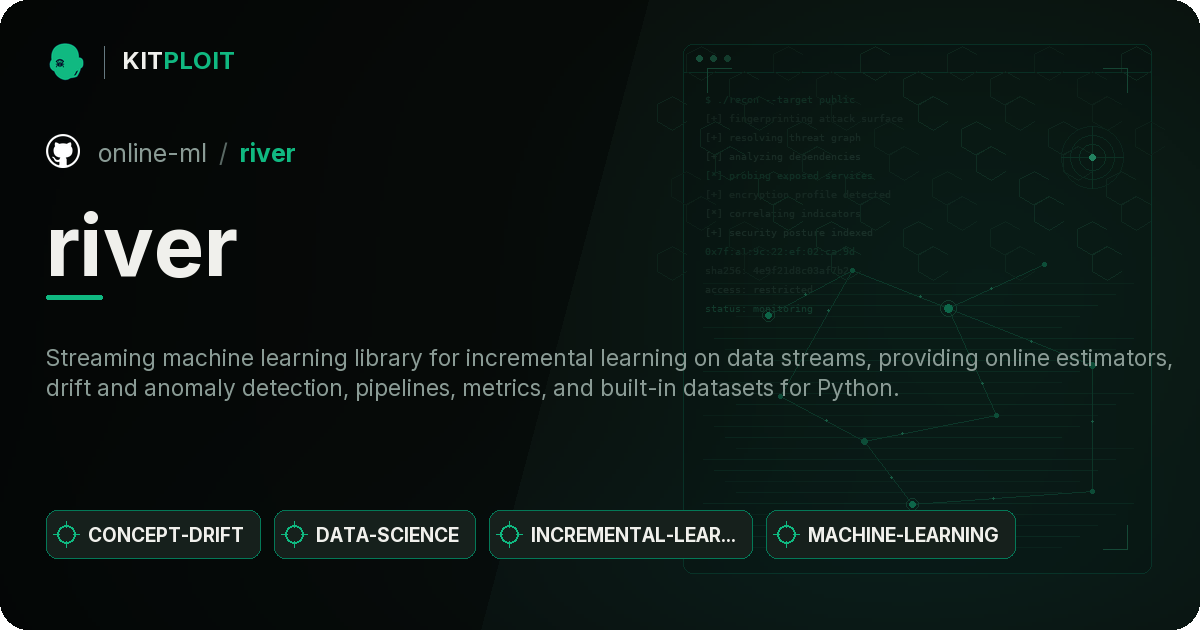Click the KitPloit logo icon

pyautogui.click(x=66, y=61)
